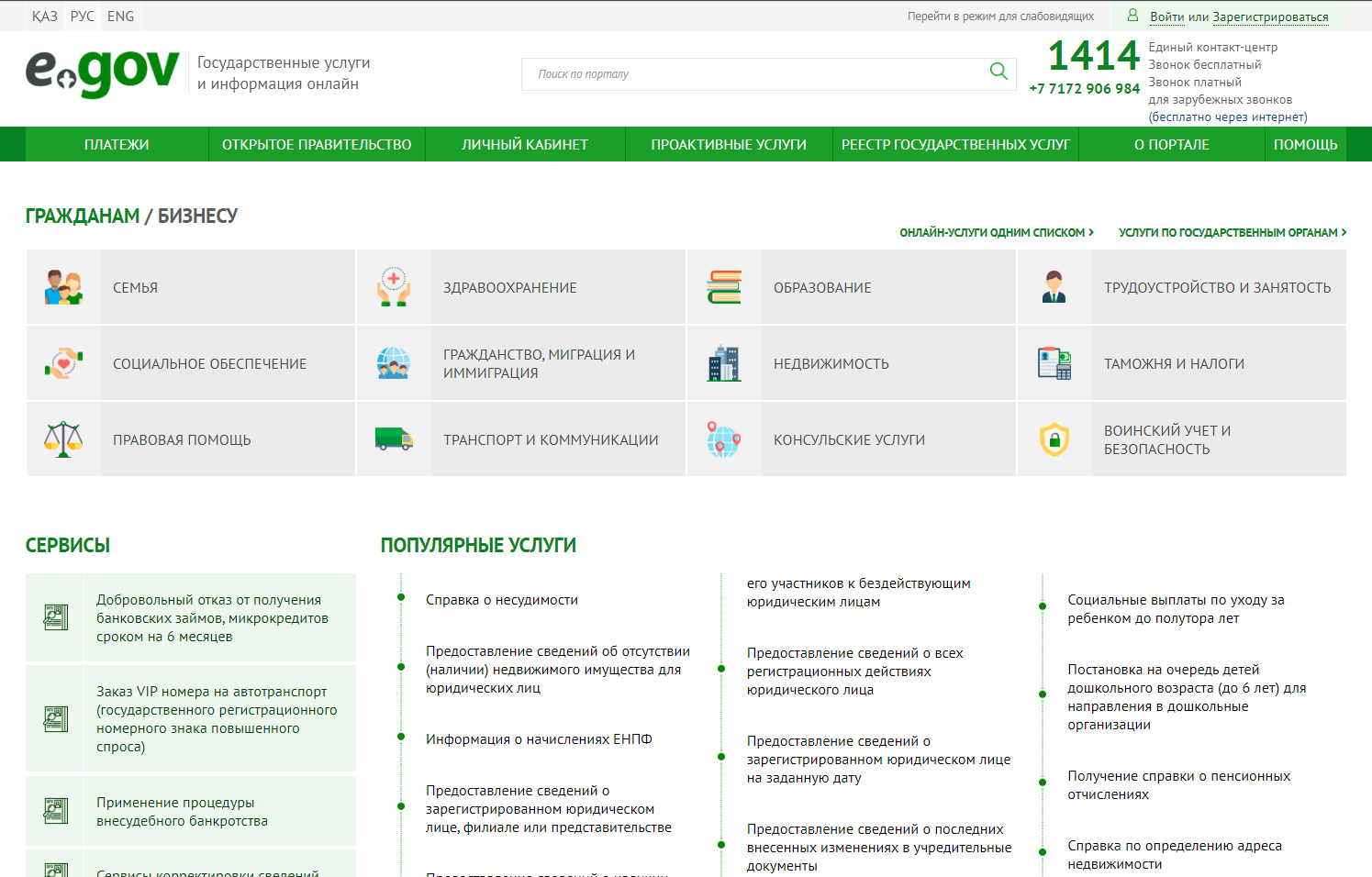Click the search magnifier icon
Image resolution: width=1372 pixels, height=877 pixels.
coord(998,72)
